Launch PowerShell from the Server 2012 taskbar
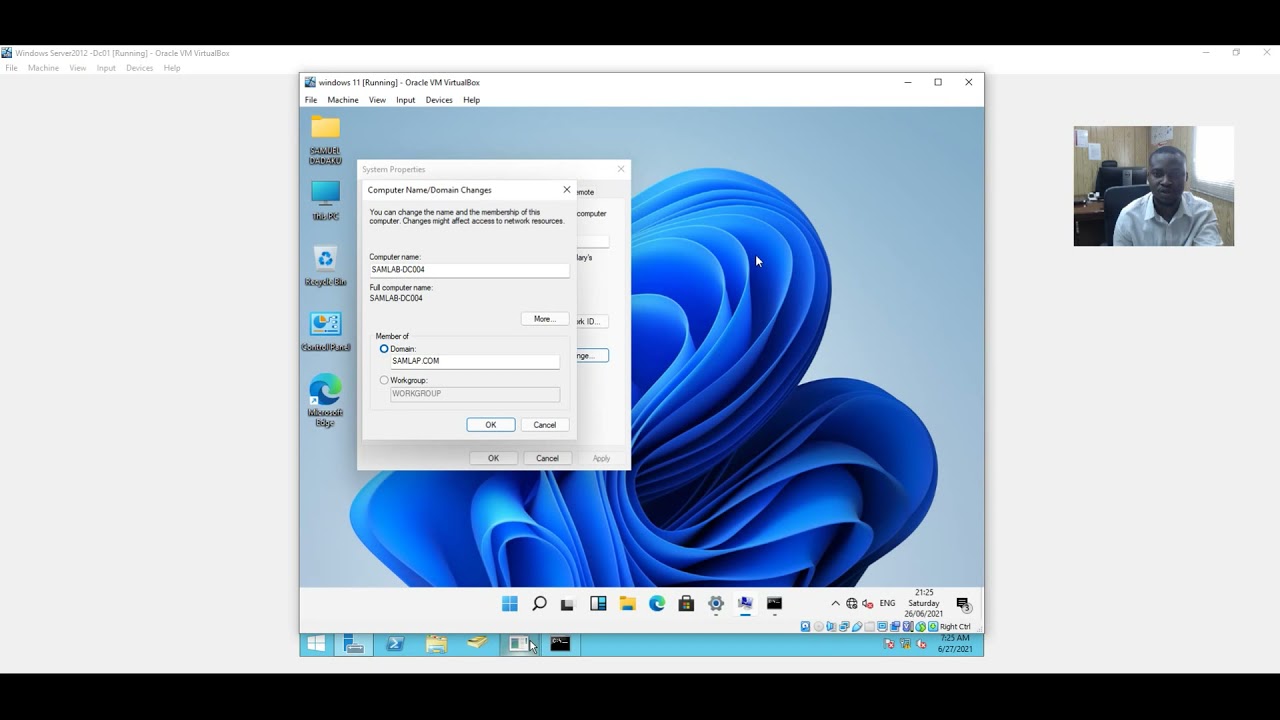This screenshot has height=720, width=1280. (x=395, y=644)
